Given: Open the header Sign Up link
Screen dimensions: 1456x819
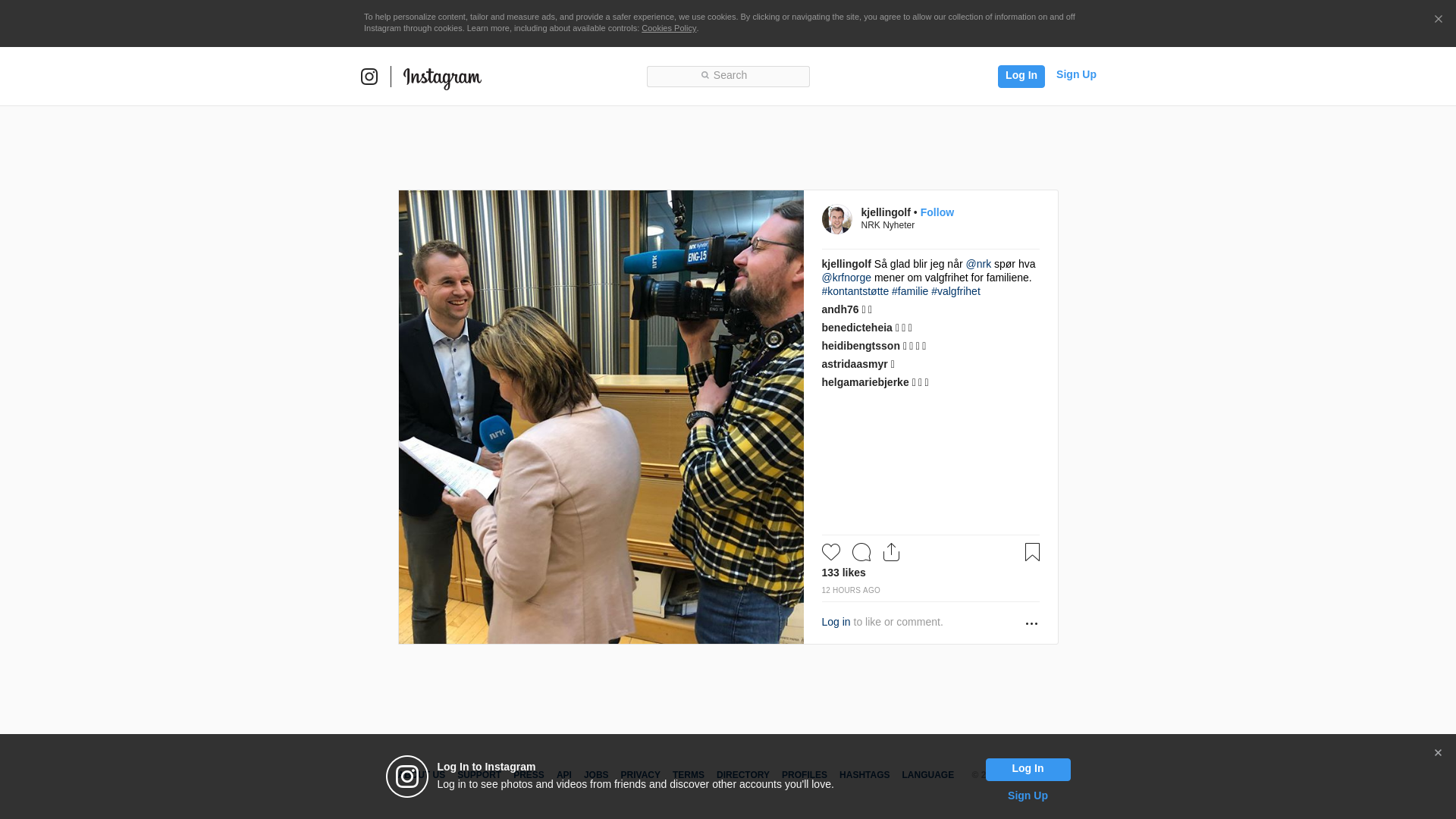Looking at the screenshot, I should pyautogui.click(x=1075, y=74).
